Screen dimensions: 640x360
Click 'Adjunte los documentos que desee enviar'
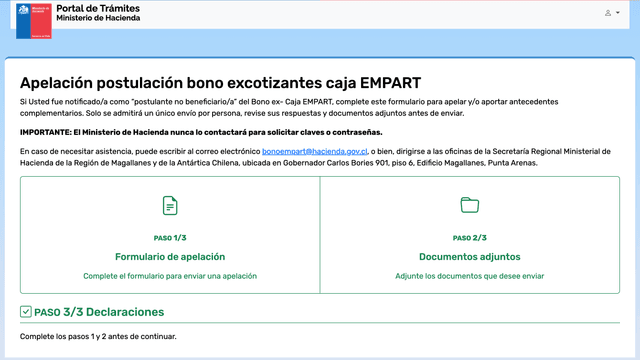[469, 276]
